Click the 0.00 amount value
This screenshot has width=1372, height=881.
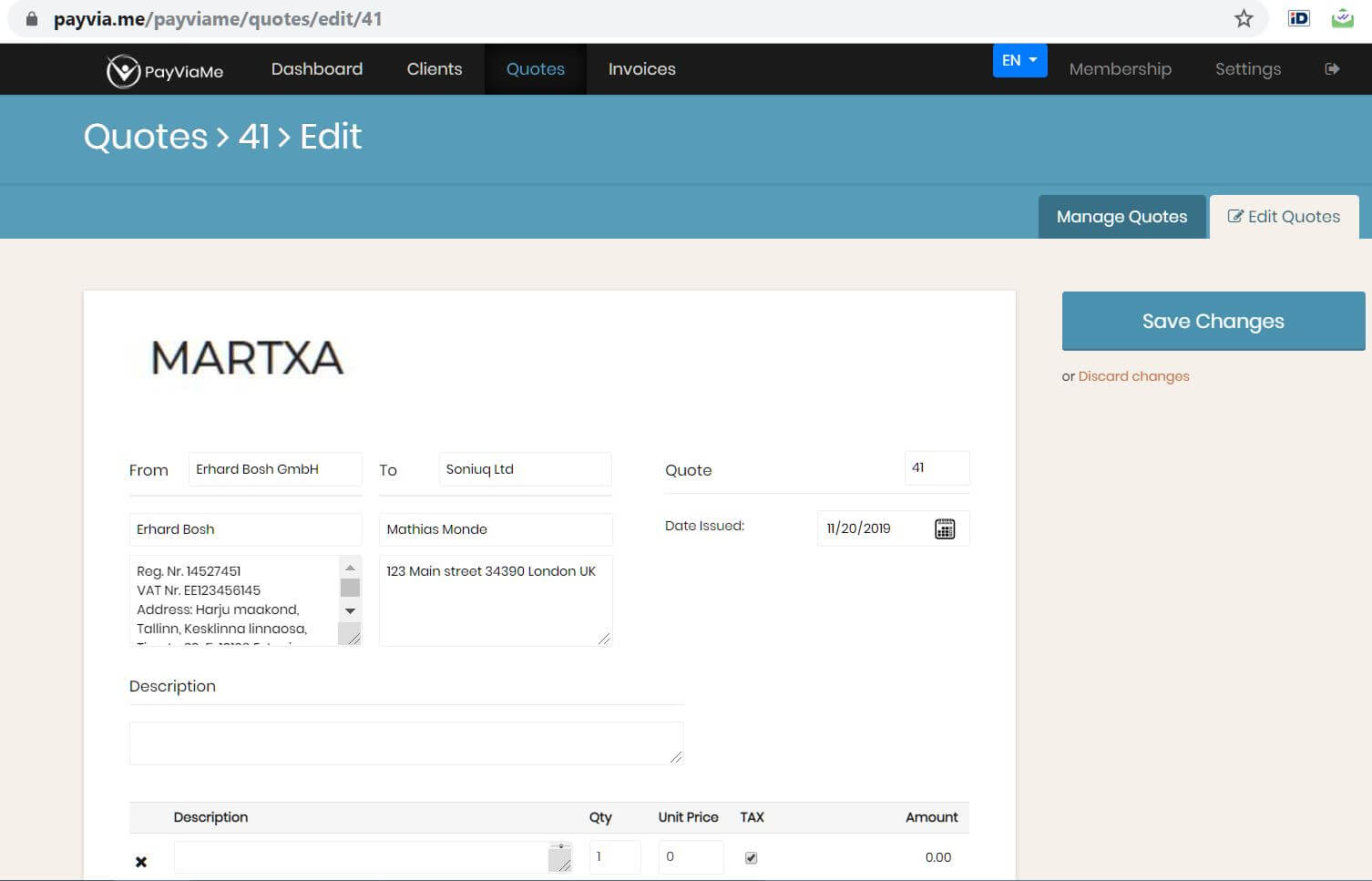pos(937,857)
